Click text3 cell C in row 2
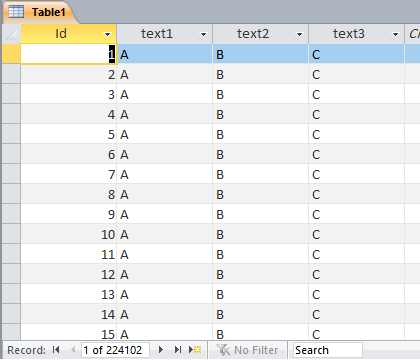This screenshot has width=420, height=360. pyautogui.click(x=357, y=74)
